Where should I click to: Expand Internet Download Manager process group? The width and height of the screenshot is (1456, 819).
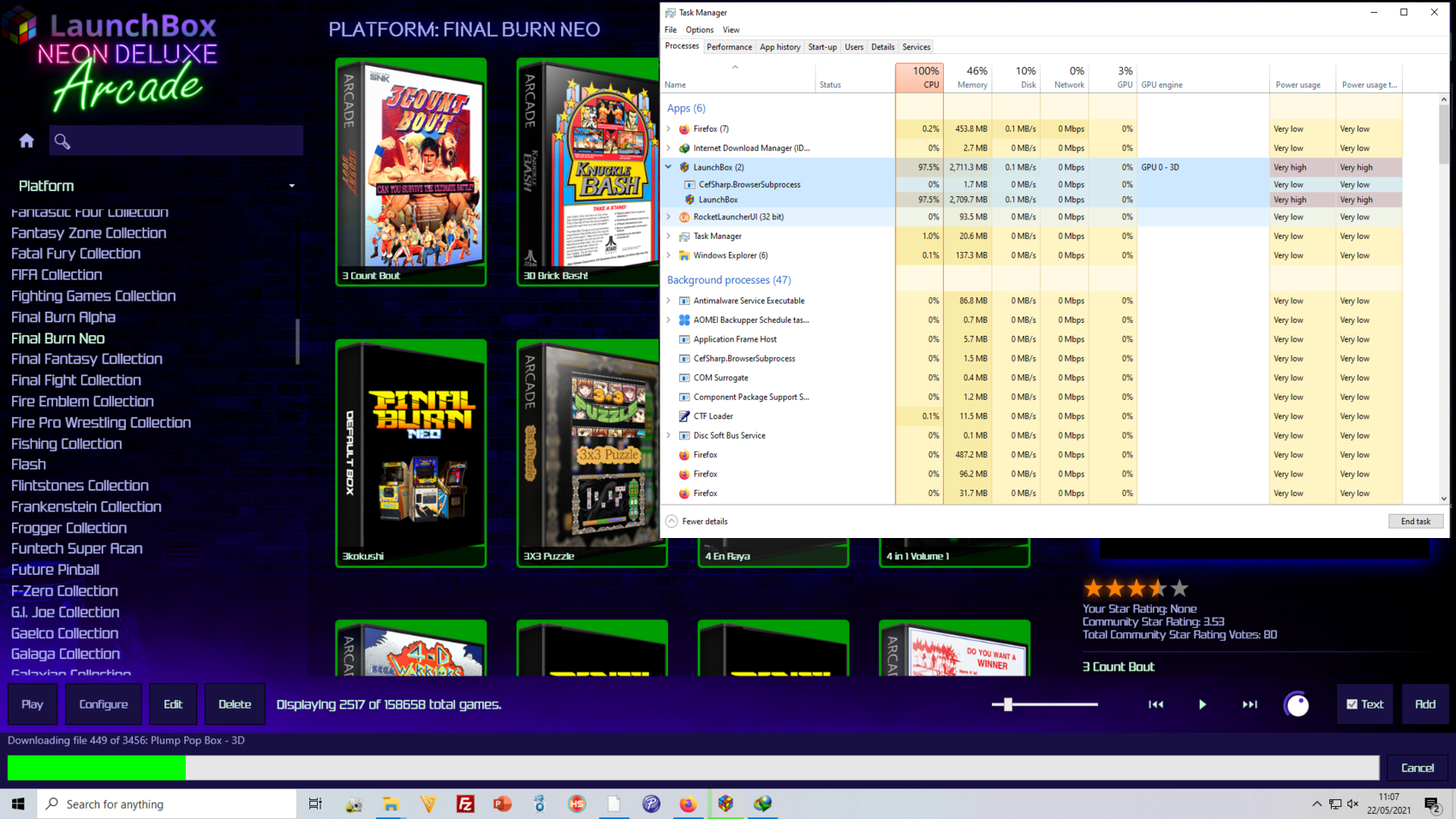669,148
